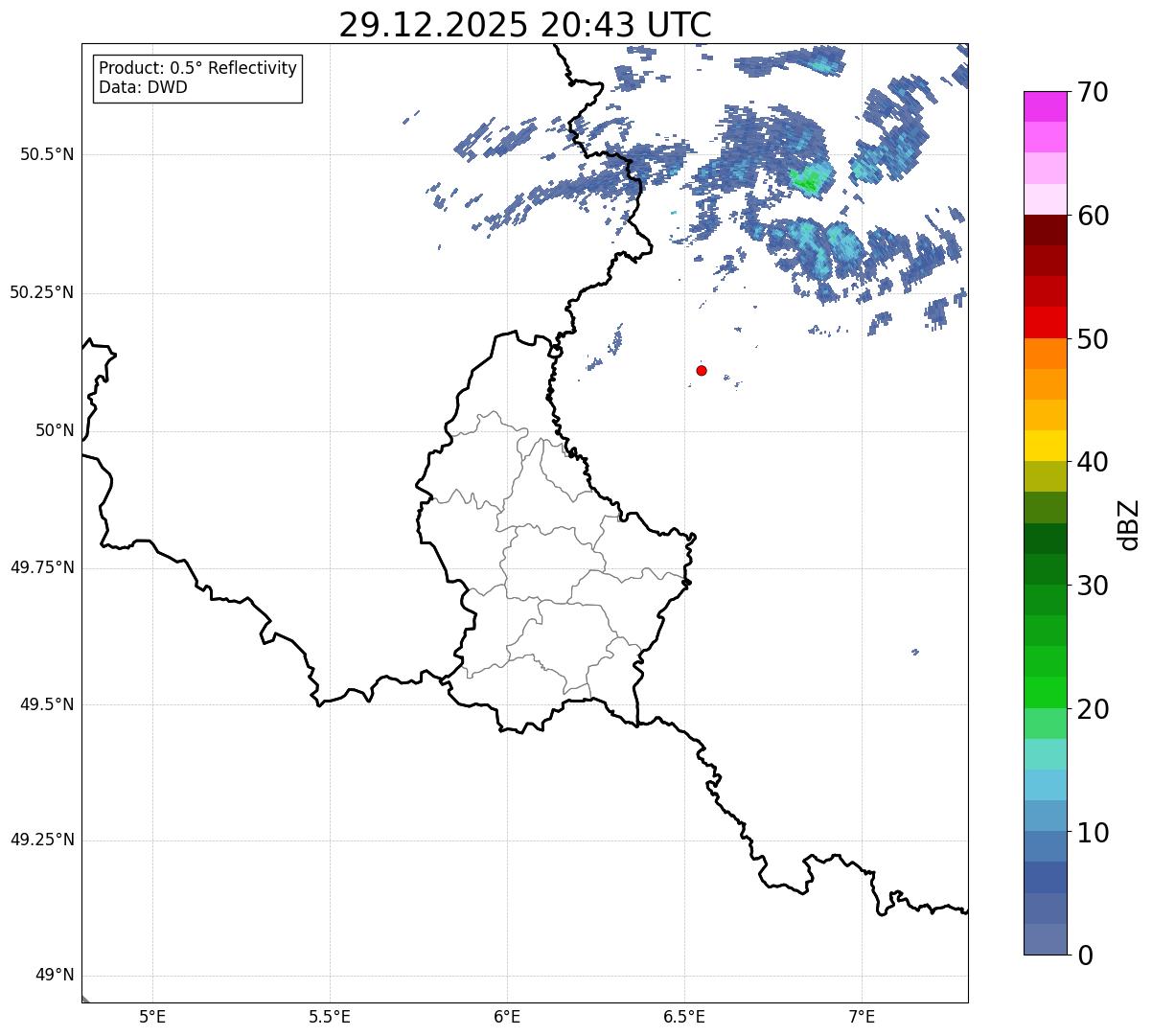
Task: Click the longitude label 5.5°E
Action: tap(330, 1018)
